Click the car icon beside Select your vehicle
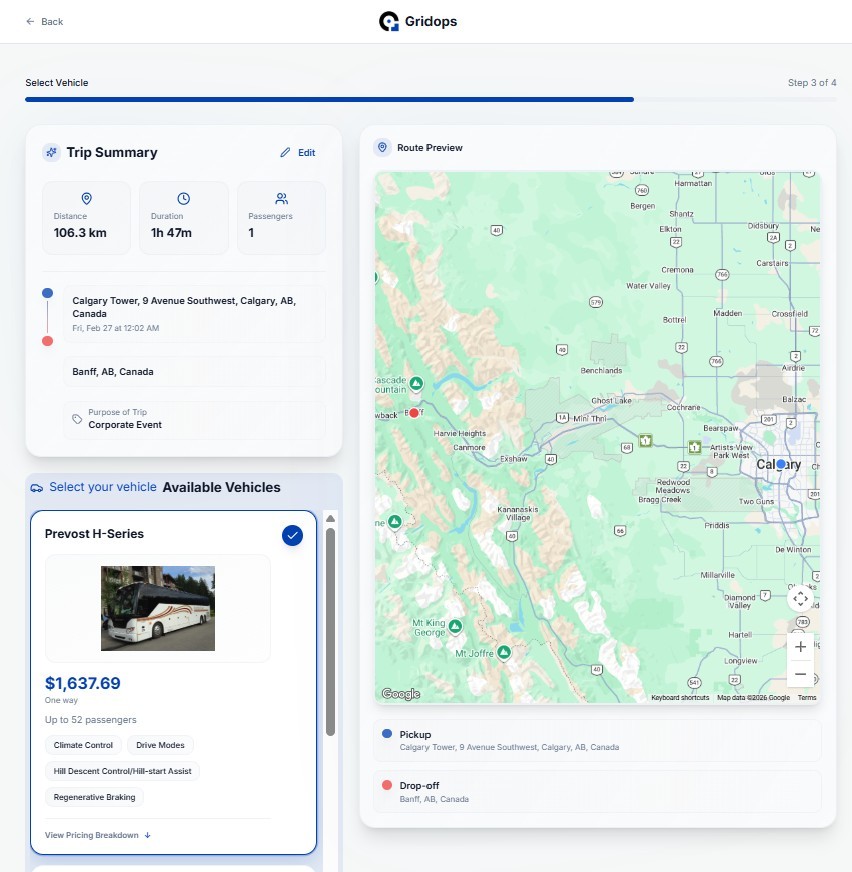 point(37,488)
